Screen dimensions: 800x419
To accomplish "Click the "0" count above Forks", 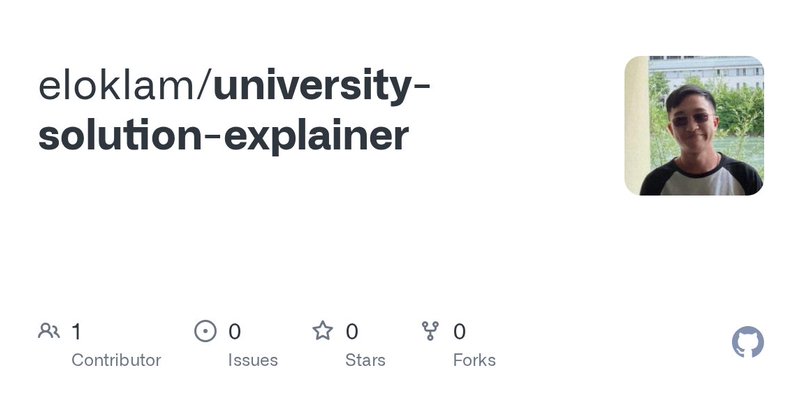I will point(460,331).
